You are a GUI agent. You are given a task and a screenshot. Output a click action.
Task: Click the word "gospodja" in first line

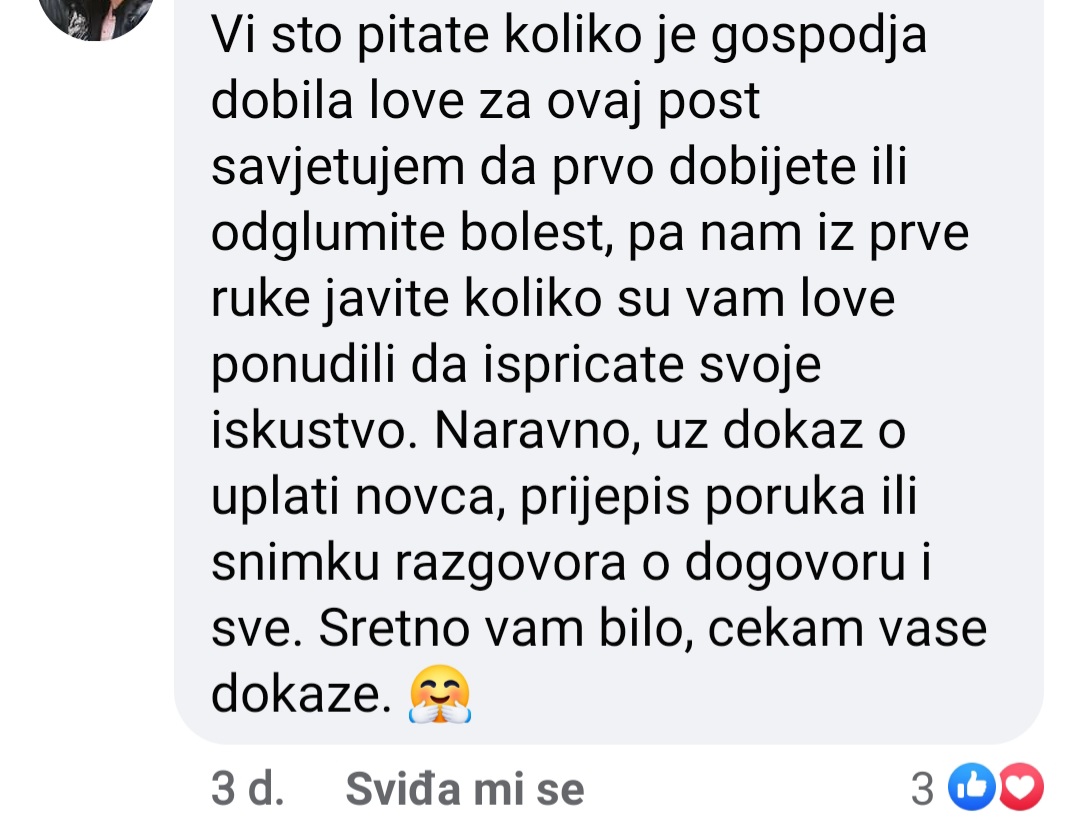click(x=819, y=36)
